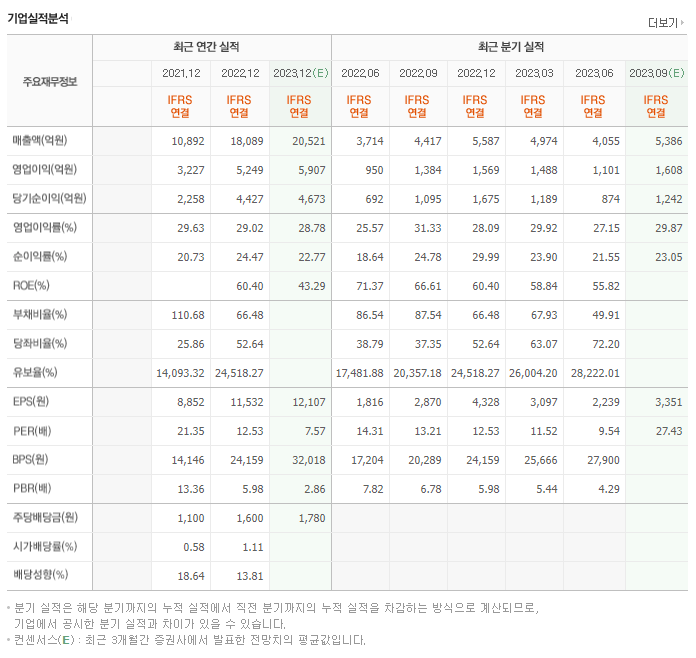This screenshot has width=696, height=658.
Task: Select debt ratio value 110.68
Action: point(188,315)
